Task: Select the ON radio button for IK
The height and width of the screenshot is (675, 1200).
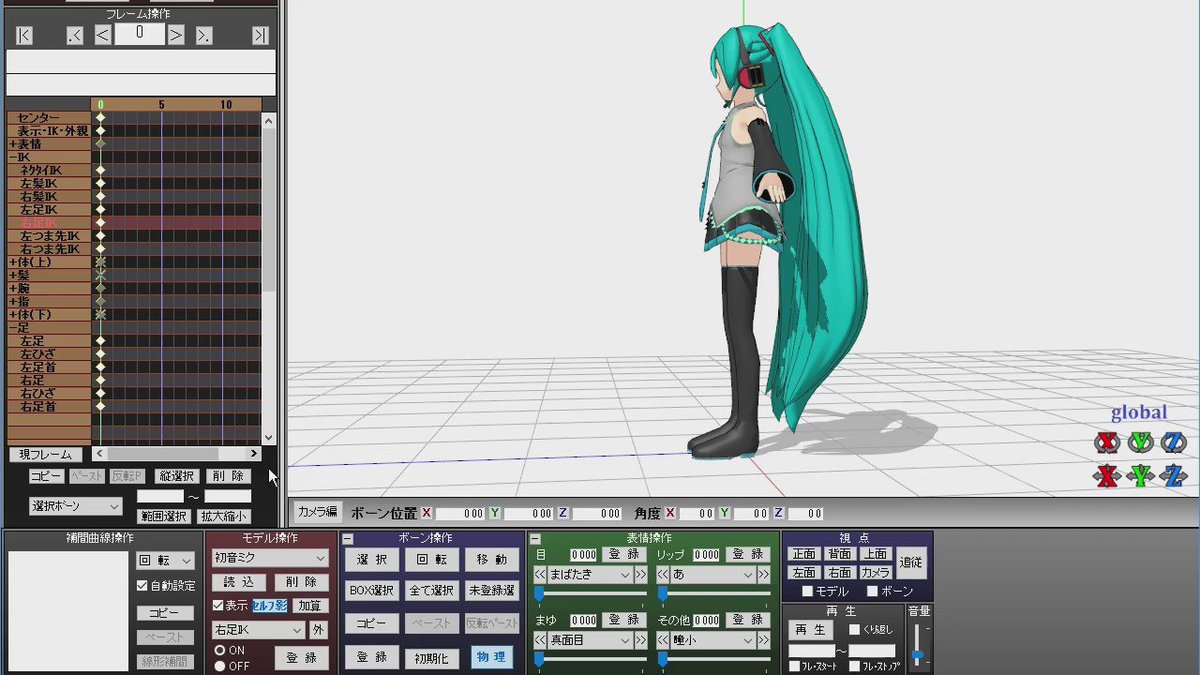Action: click(220, 650)
